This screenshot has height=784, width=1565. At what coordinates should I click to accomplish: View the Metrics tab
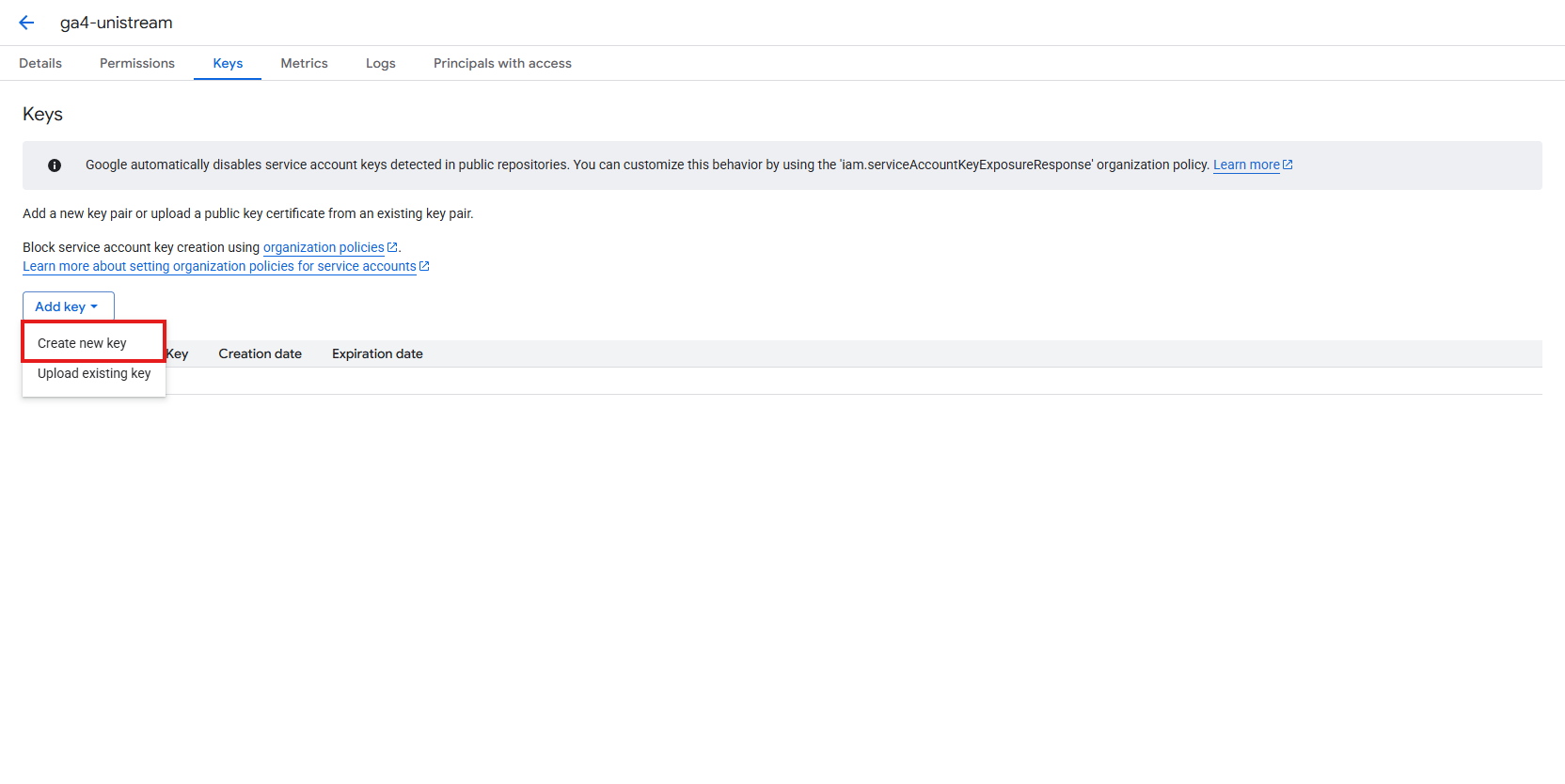pyautogui.click(x=304, y=63)
